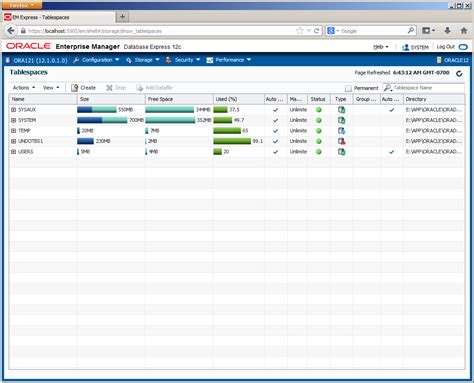The height and width of the screenshot is (383, 474).
Task: Click Auto Extend checkmark for TEMP
Action: point(275,131)
